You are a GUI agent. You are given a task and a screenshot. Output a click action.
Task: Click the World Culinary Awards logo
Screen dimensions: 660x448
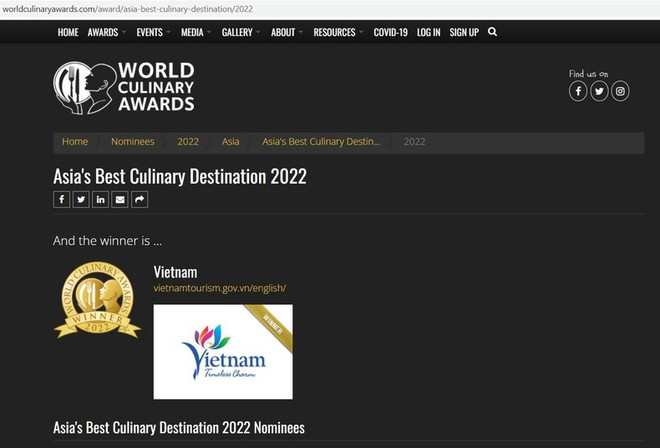pyautogui.click(x=124, y=87)
